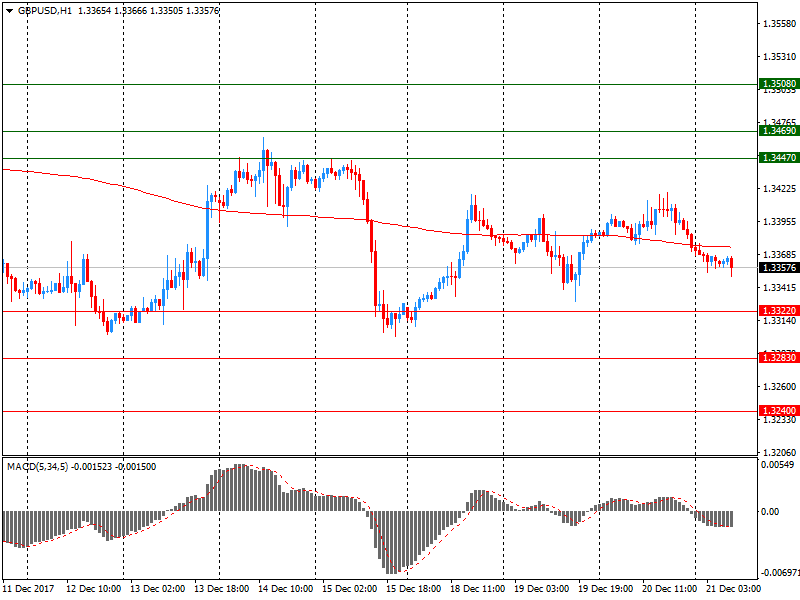Screen dimensions: 800x600
Task: Select the 1.32400 red support level label
Action: tap(779, 411)
